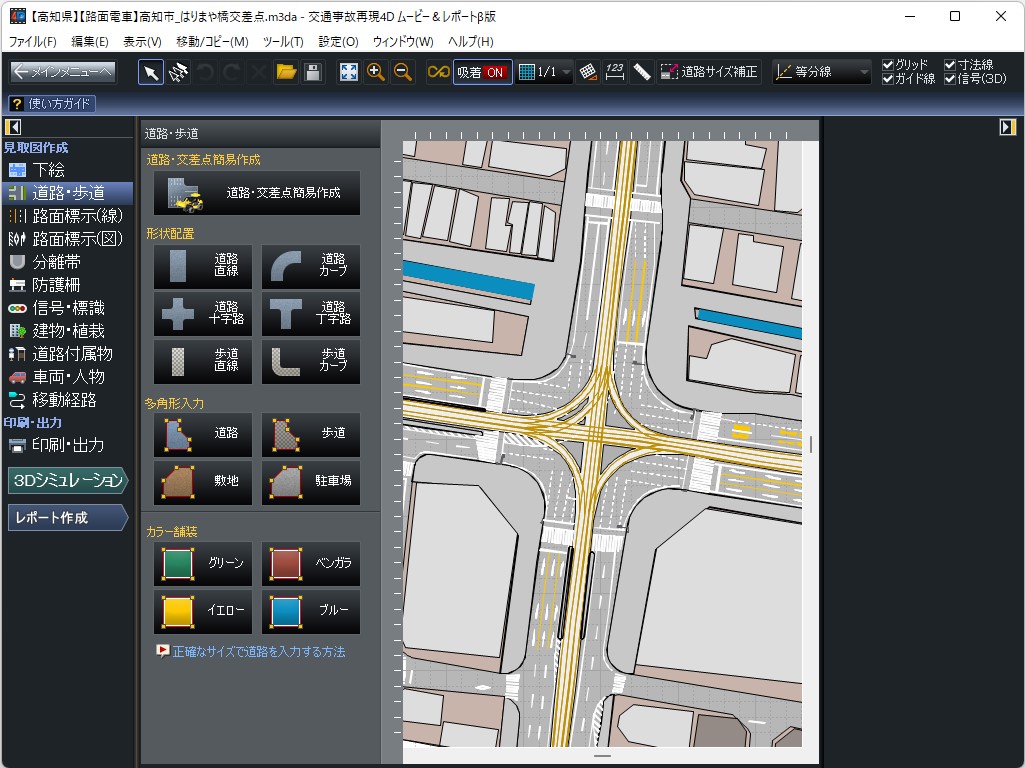This screenshot has width=1025, height=768.
Task: Select the 道路カーブ road curve shape
Action: click(x=311, y=265)
